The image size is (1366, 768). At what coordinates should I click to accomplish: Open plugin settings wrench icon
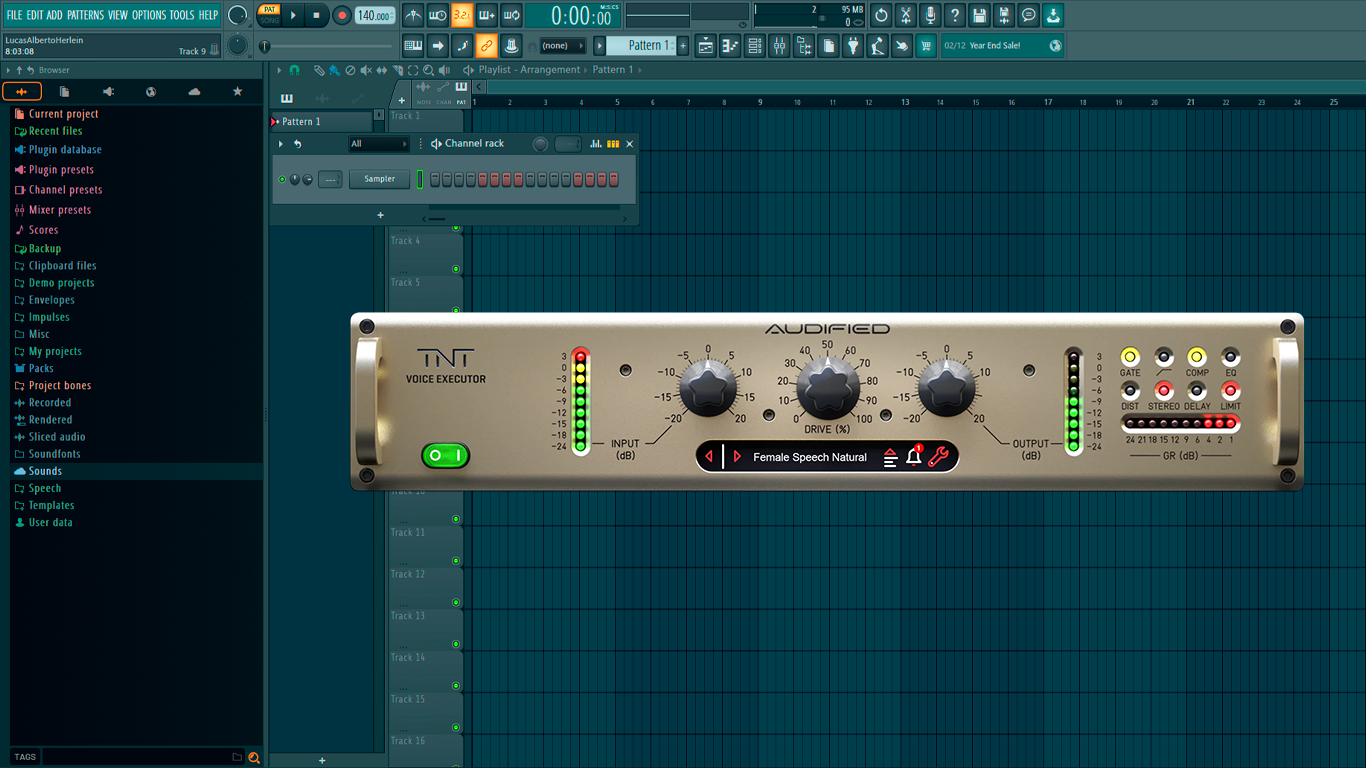tap(938, 457)
